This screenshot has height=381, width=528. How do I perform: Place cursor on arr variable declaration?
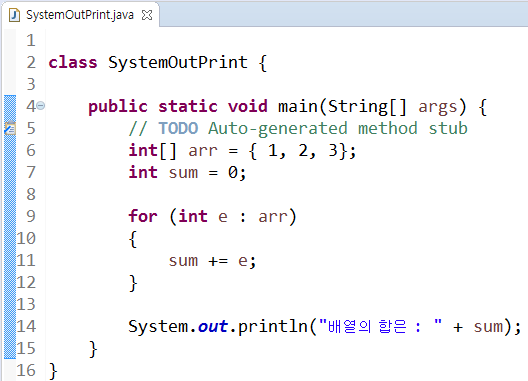click(203, 151)
